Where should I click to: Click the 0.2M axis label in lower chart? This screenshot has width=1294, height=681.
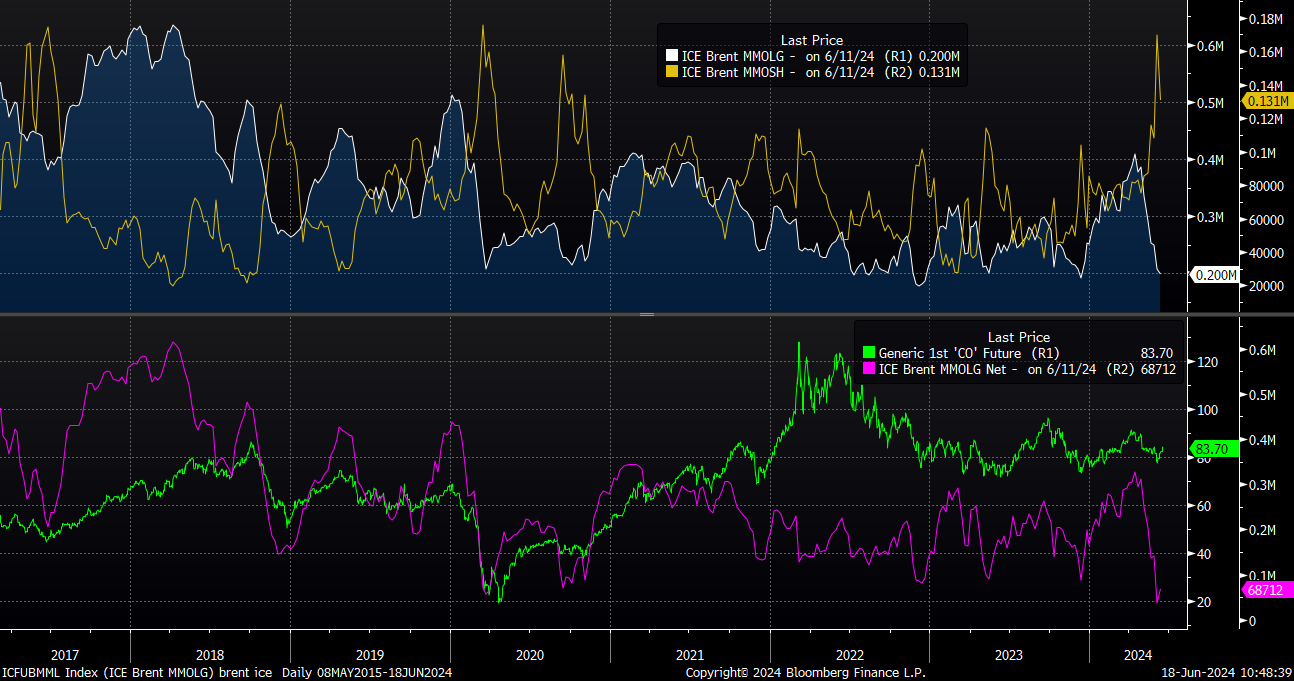pos(1260,530)
